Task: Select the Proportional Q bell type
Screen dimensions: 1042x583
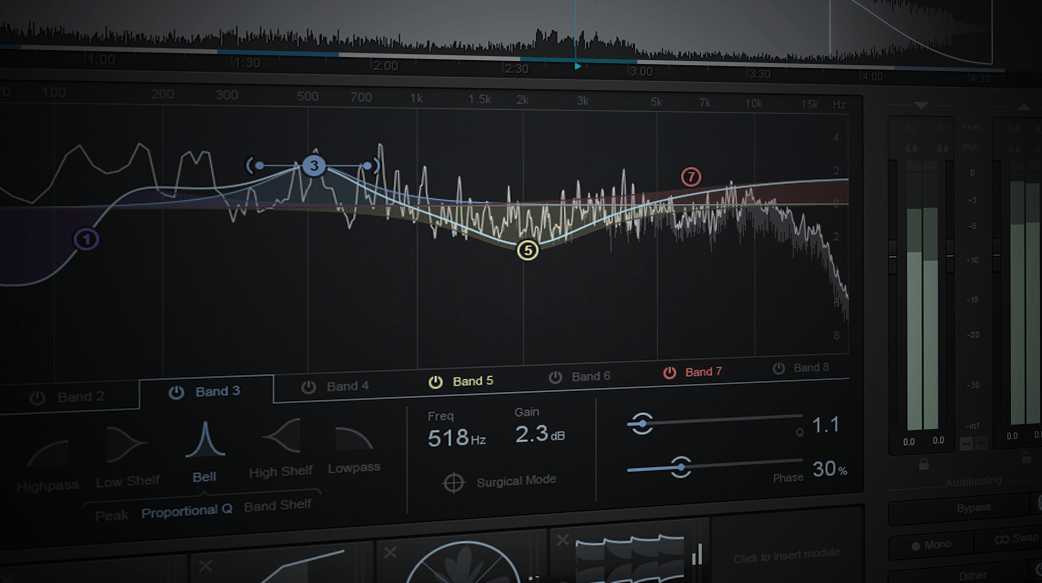Action: (187, 511)
